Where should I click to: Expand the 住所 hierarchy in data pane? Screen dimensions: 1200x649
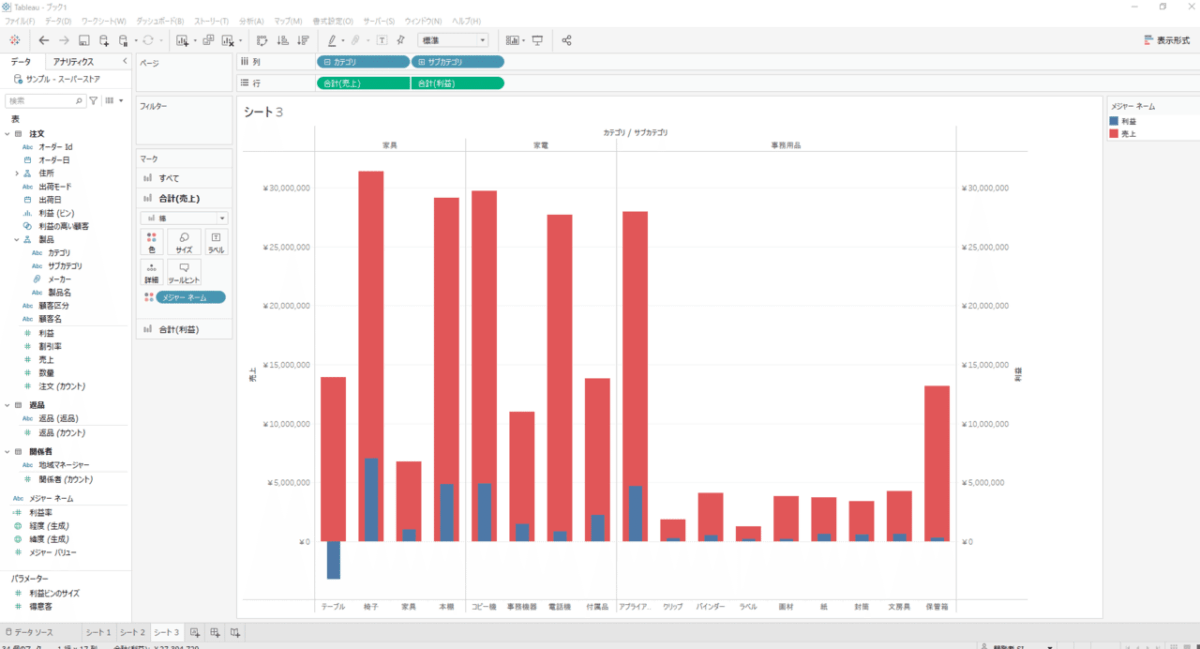(17, 173)
